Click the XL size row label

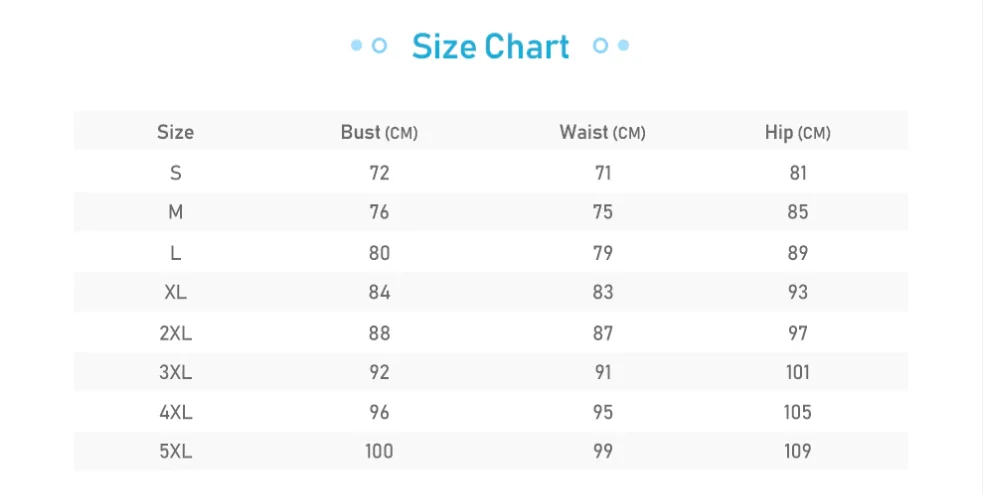(x=176, y=292)
